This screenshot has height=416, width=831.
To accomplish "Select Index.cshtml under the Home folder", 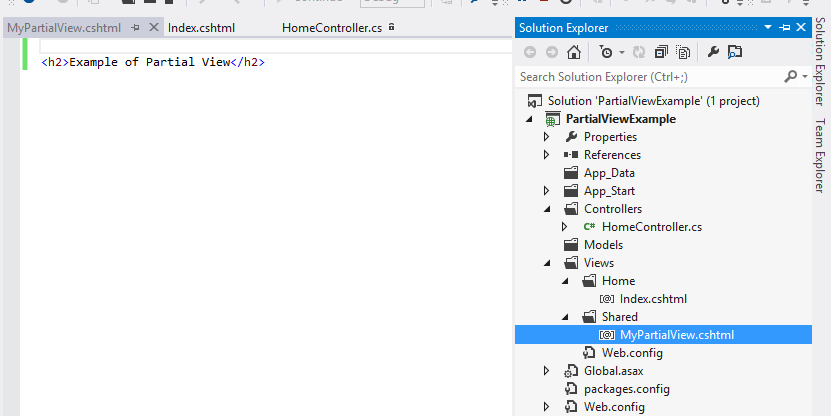I will pos(653,299).
